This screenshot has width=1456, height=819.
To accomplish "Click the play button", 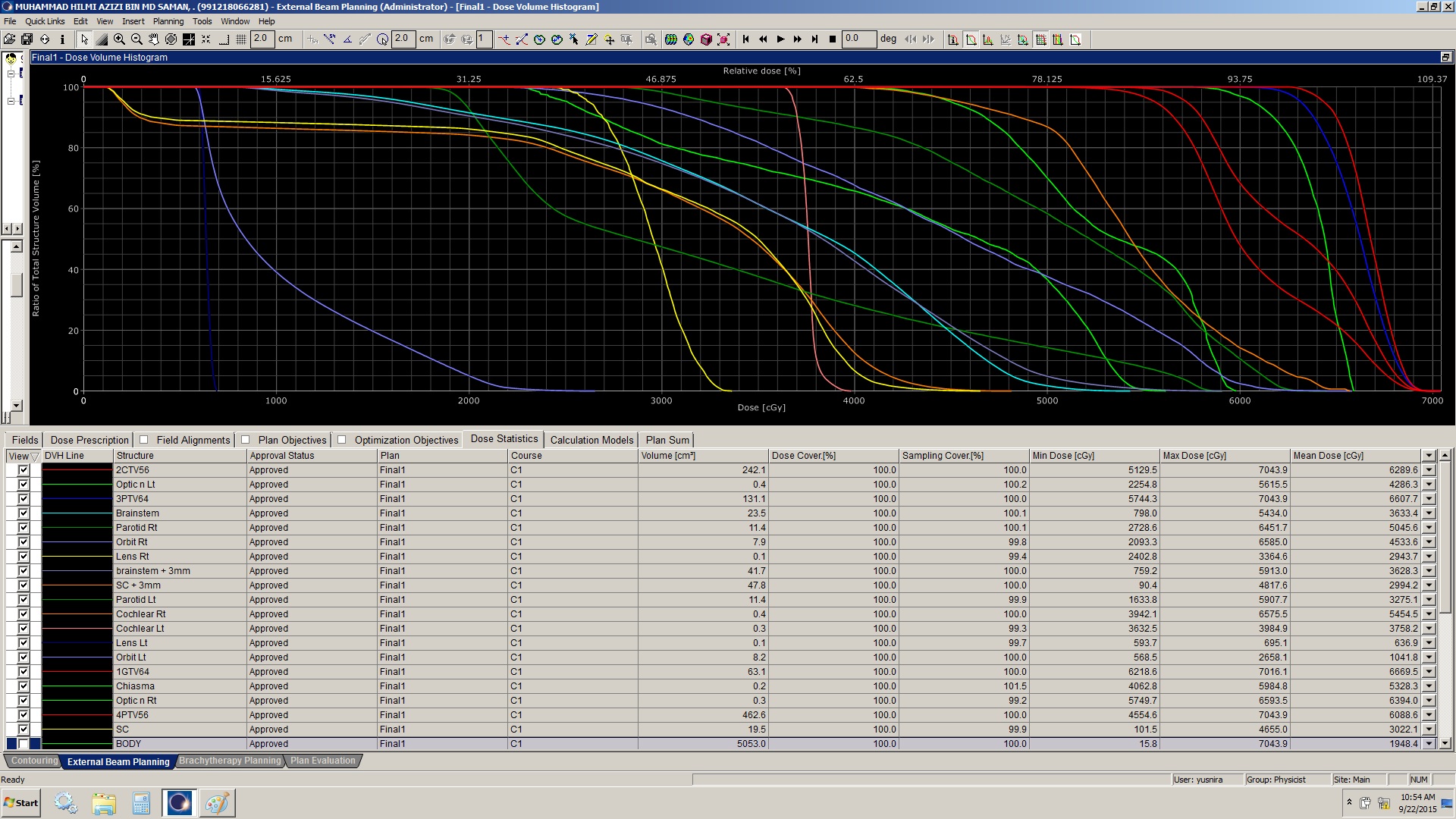I will pyautogui.click(x=780, y=39).
